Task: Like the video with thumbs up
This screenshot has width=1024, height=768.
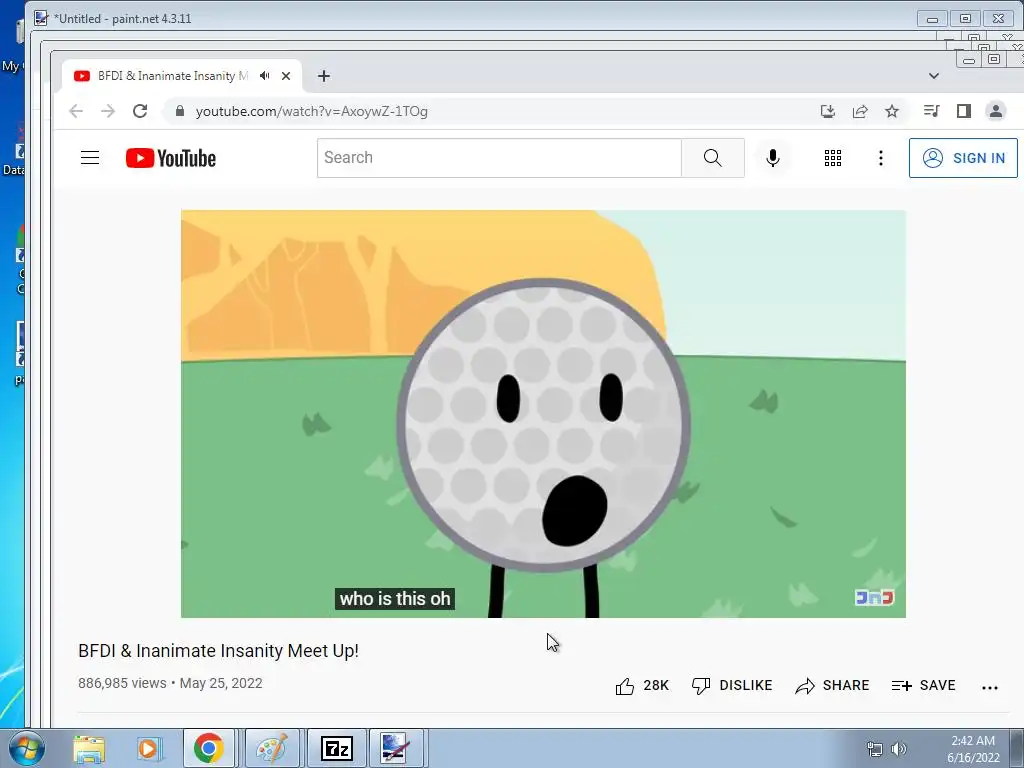Action: (x=642, y=686)
